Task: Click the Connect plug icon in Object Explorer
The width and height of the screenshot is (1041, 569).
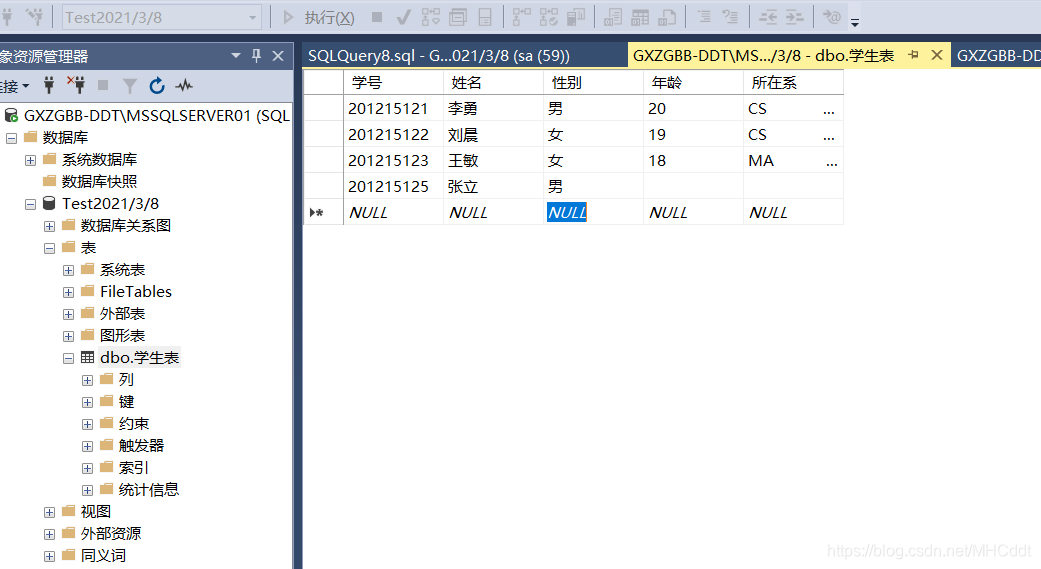Action: click(x=48, y=85)
